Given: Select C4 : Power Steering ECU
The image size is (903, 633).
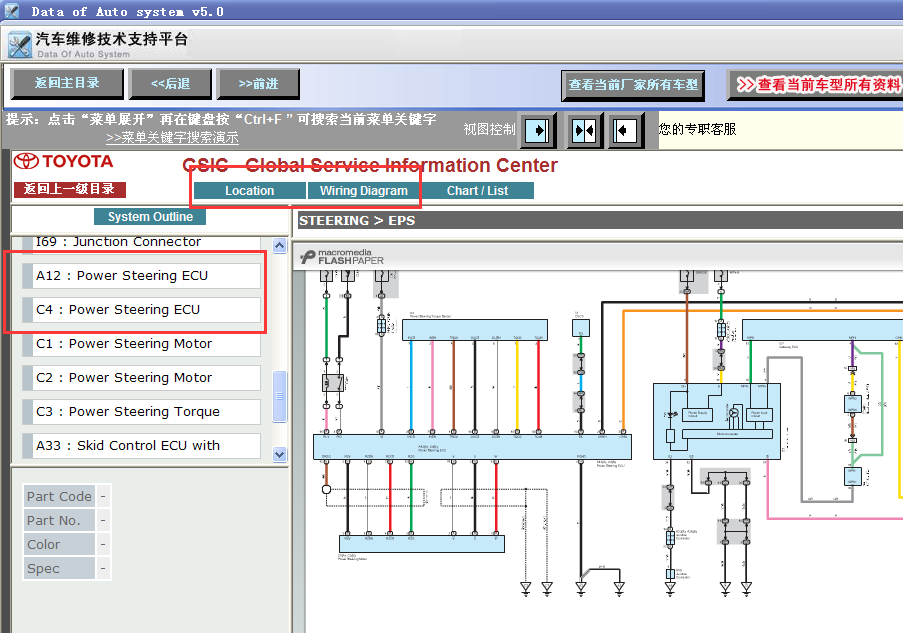Looking at the screenshot, I should (141, 309).
